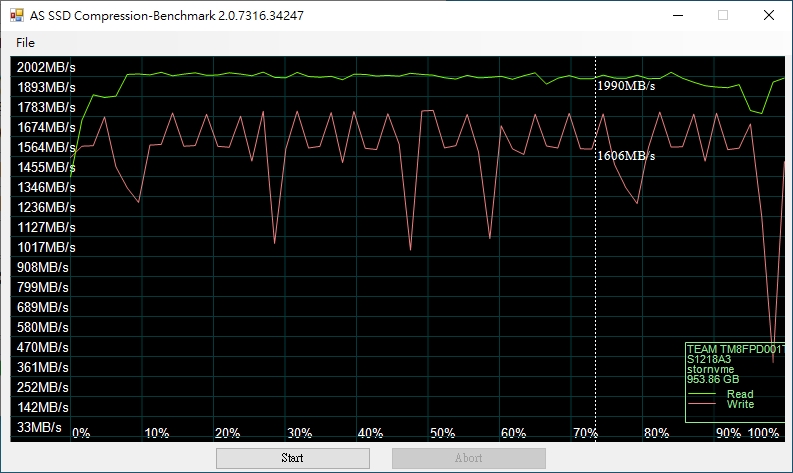
Task: Click the 953.86 GB capacity text
Action: click(x=713, y=379)
